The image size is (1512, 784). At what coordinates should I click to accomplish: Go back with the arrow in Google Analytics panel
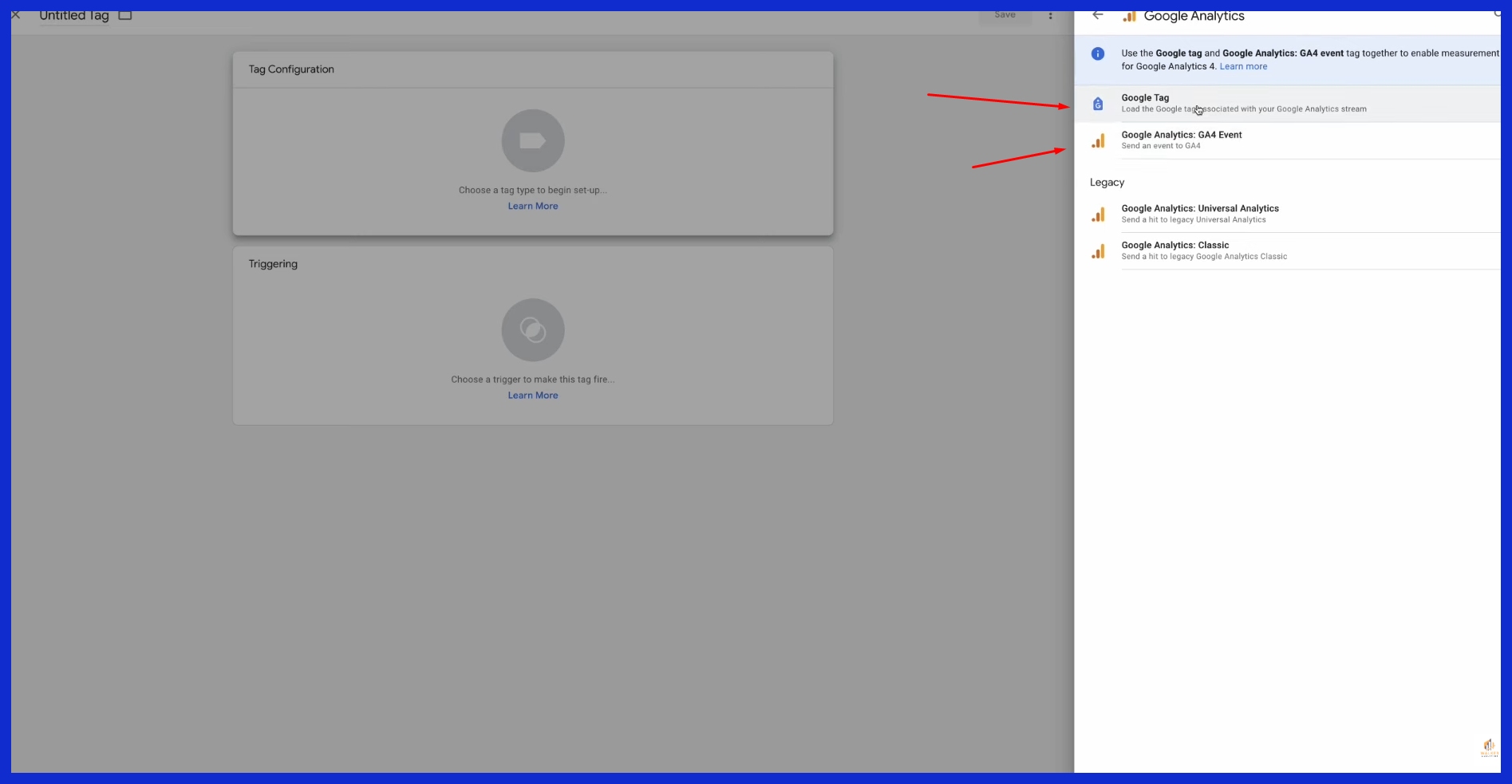[x=1098, y=15]
